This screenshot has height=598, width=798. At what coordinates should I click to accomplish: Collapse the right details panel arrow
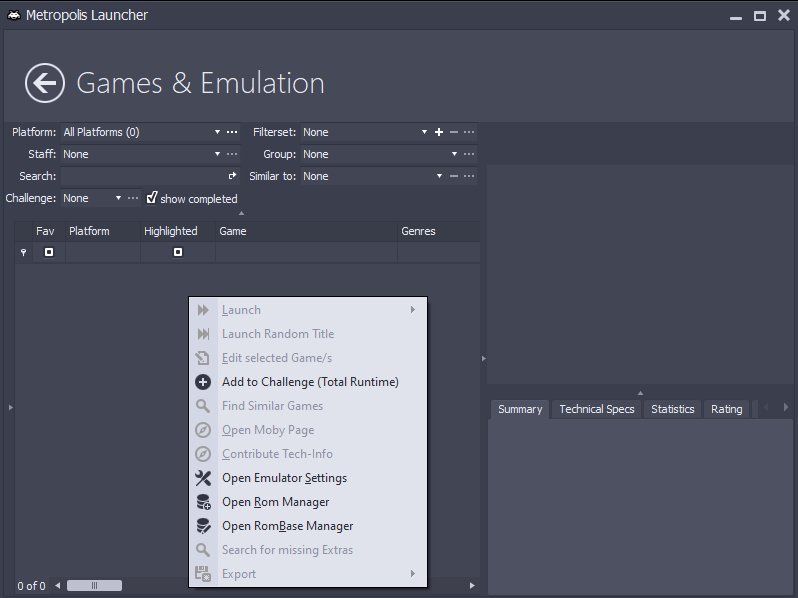click(x=483, y=358)
